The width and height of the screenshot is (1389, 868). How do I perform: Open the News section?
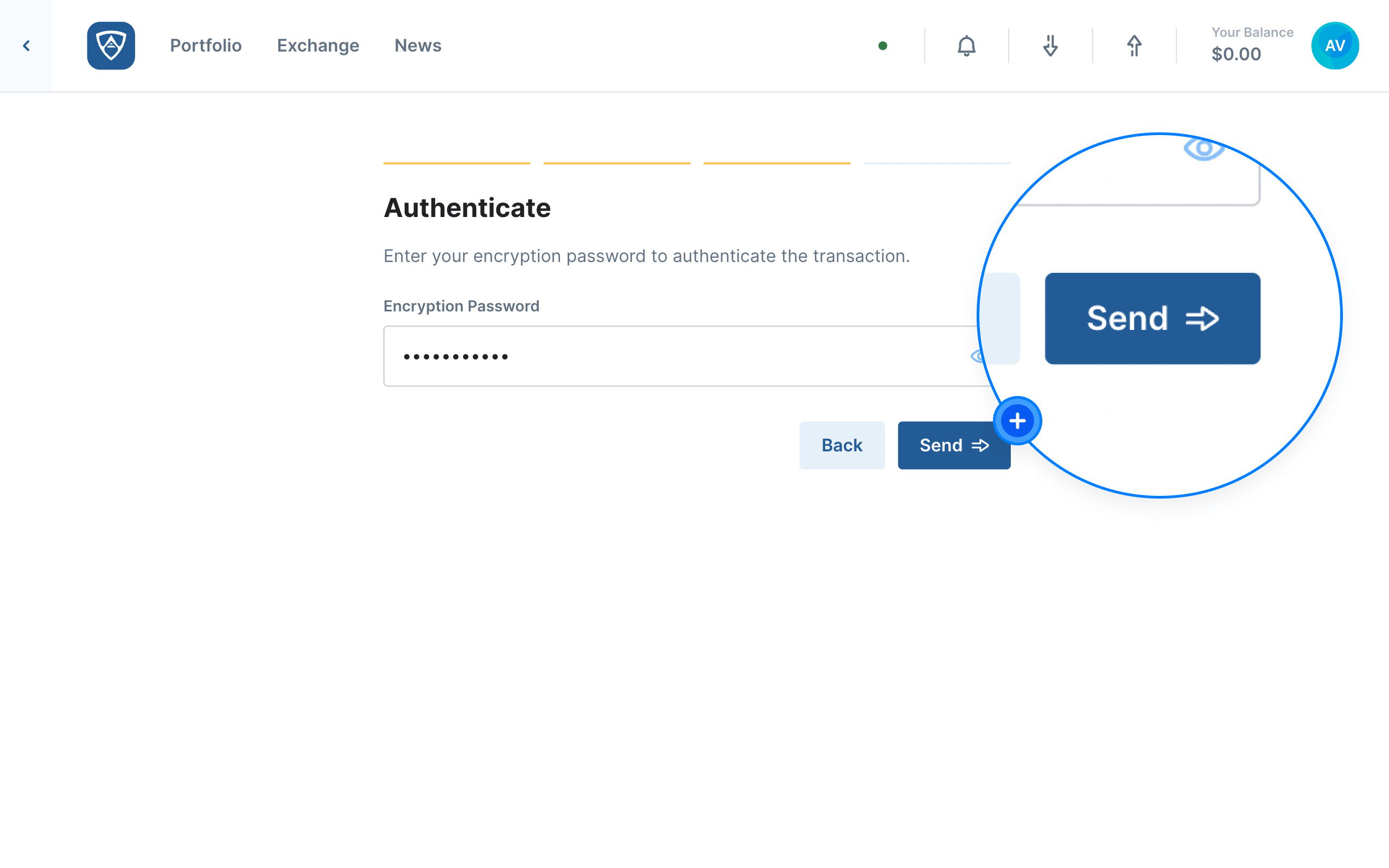point(418,46)
